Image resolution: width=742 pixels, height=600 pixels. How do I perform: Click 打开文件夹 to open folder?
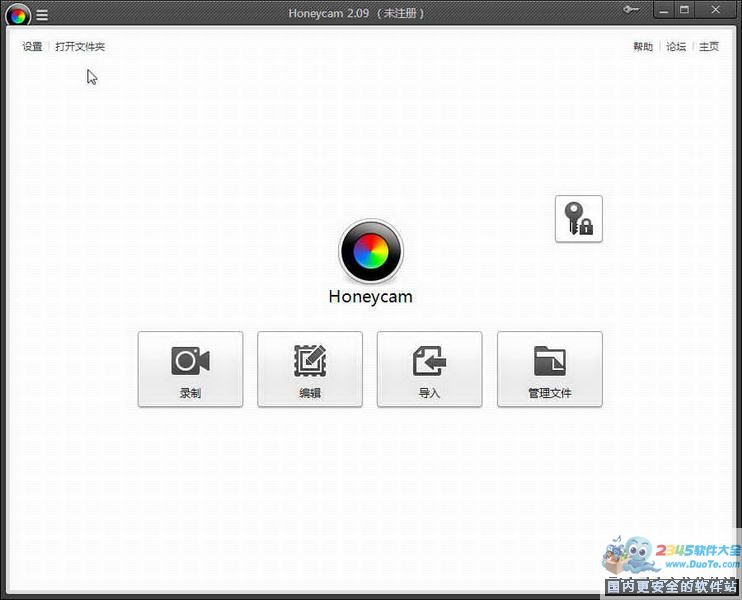point(80,46)
